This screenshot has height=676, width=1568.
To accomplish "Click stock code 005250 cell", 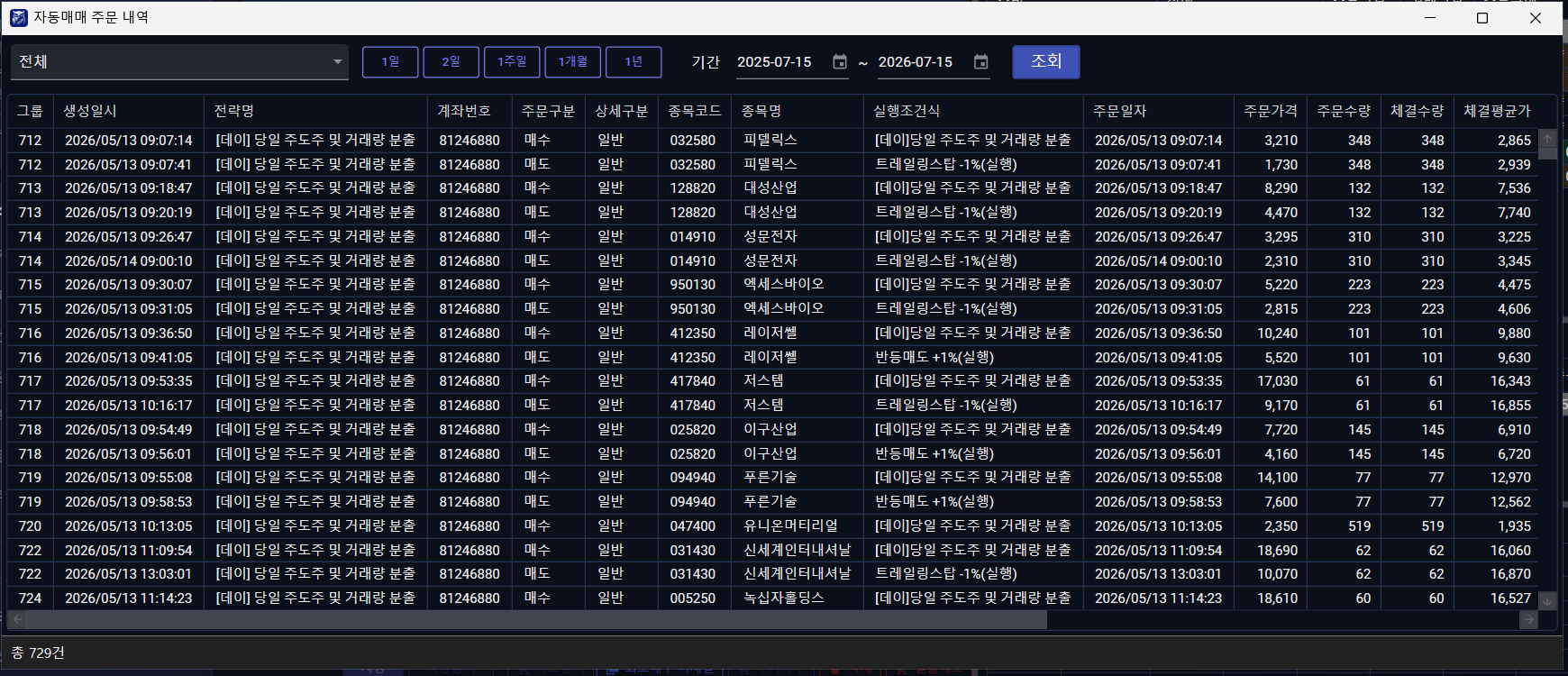I will point(693,598).
